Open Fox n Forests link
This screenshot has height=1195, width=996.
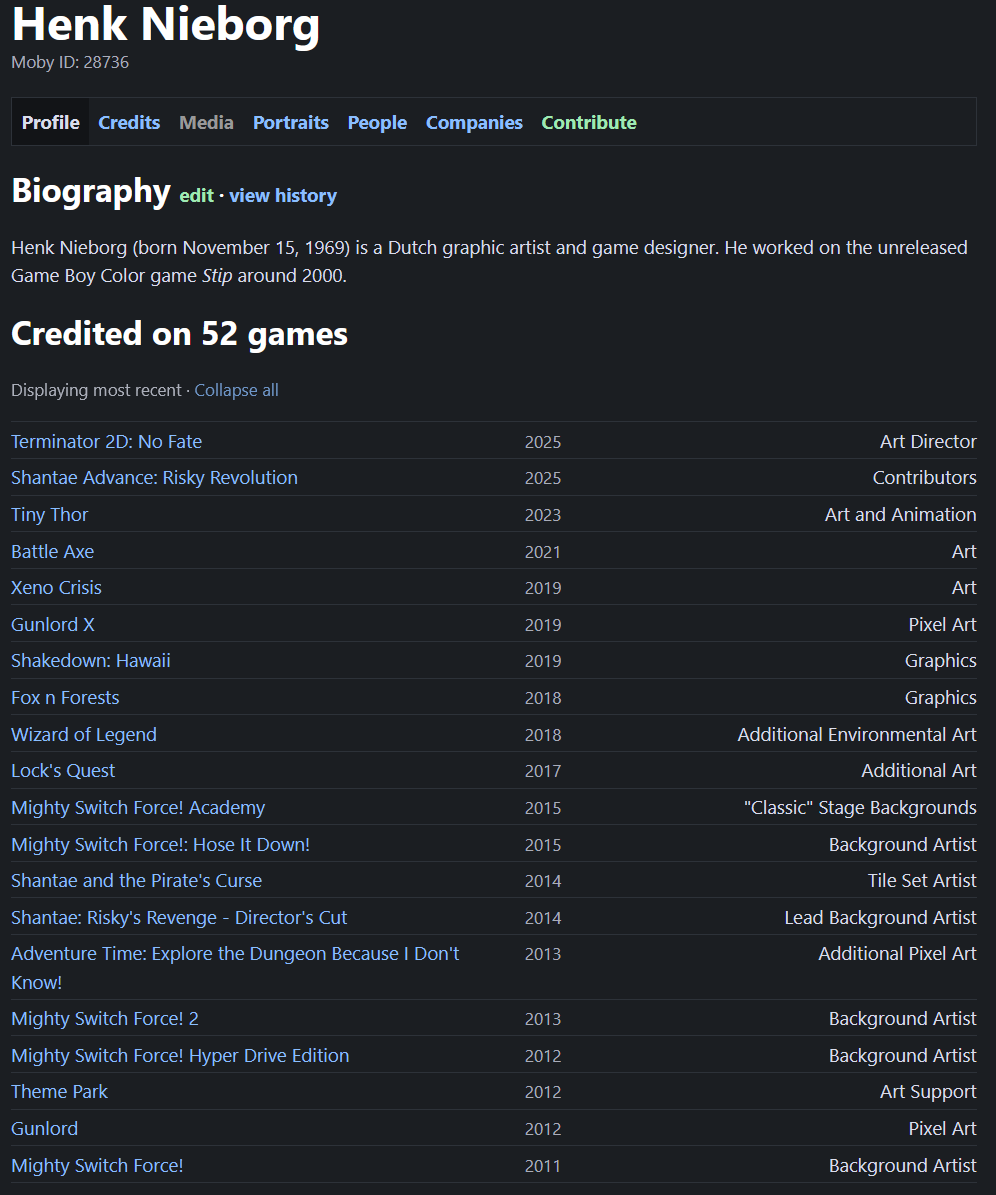click(x=66, y=697)
